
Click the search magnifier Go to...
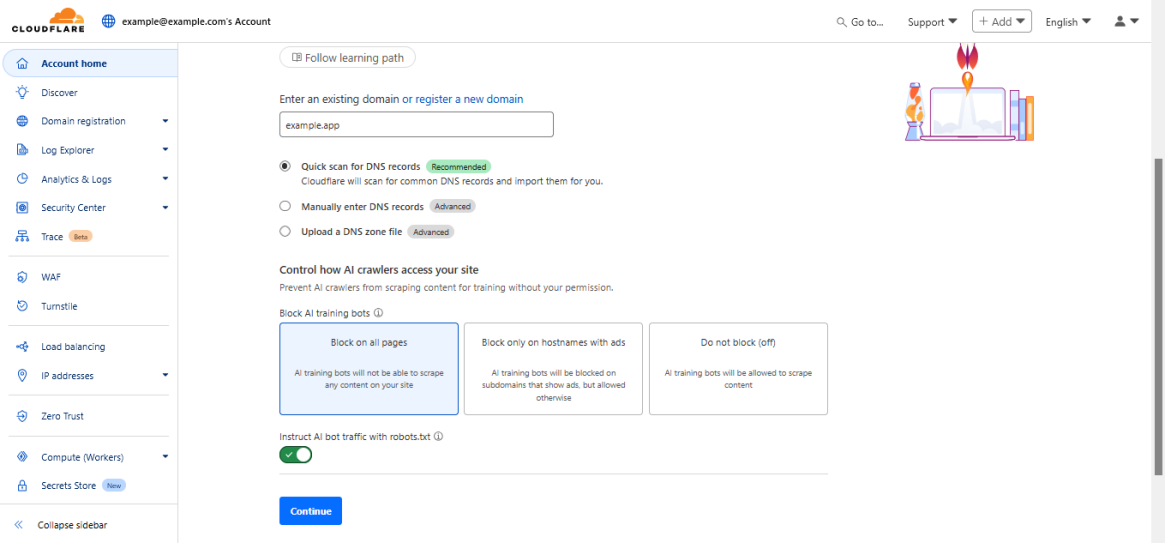841,22
